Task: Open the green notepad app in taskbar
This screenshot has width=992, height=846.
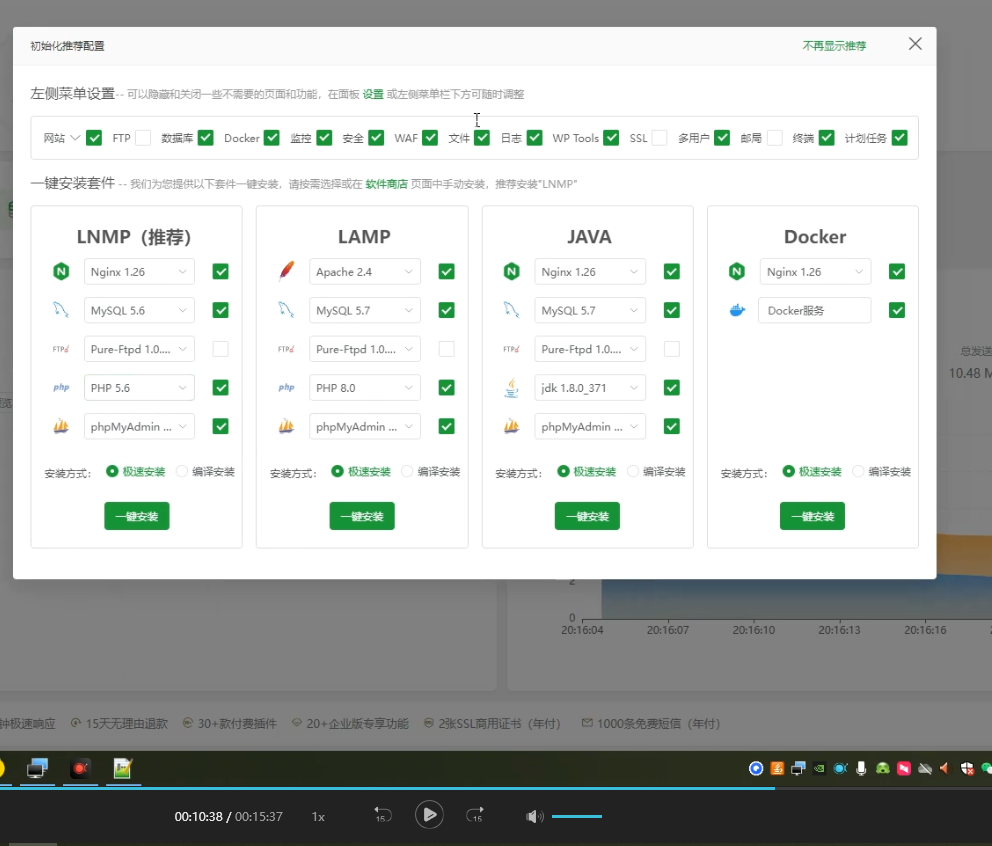Action: point(123,768)
